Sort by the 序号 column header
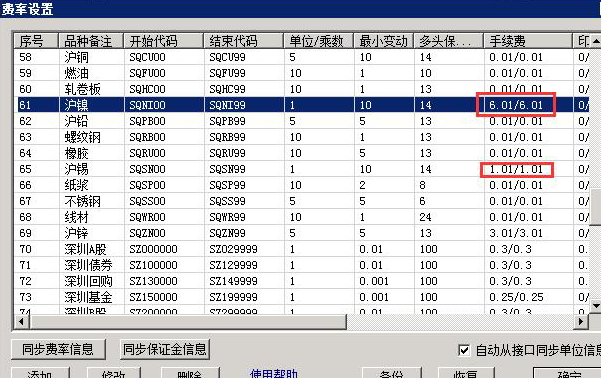Screen dimensions: 601x378 pyautogui.click(x=36, y=41)
